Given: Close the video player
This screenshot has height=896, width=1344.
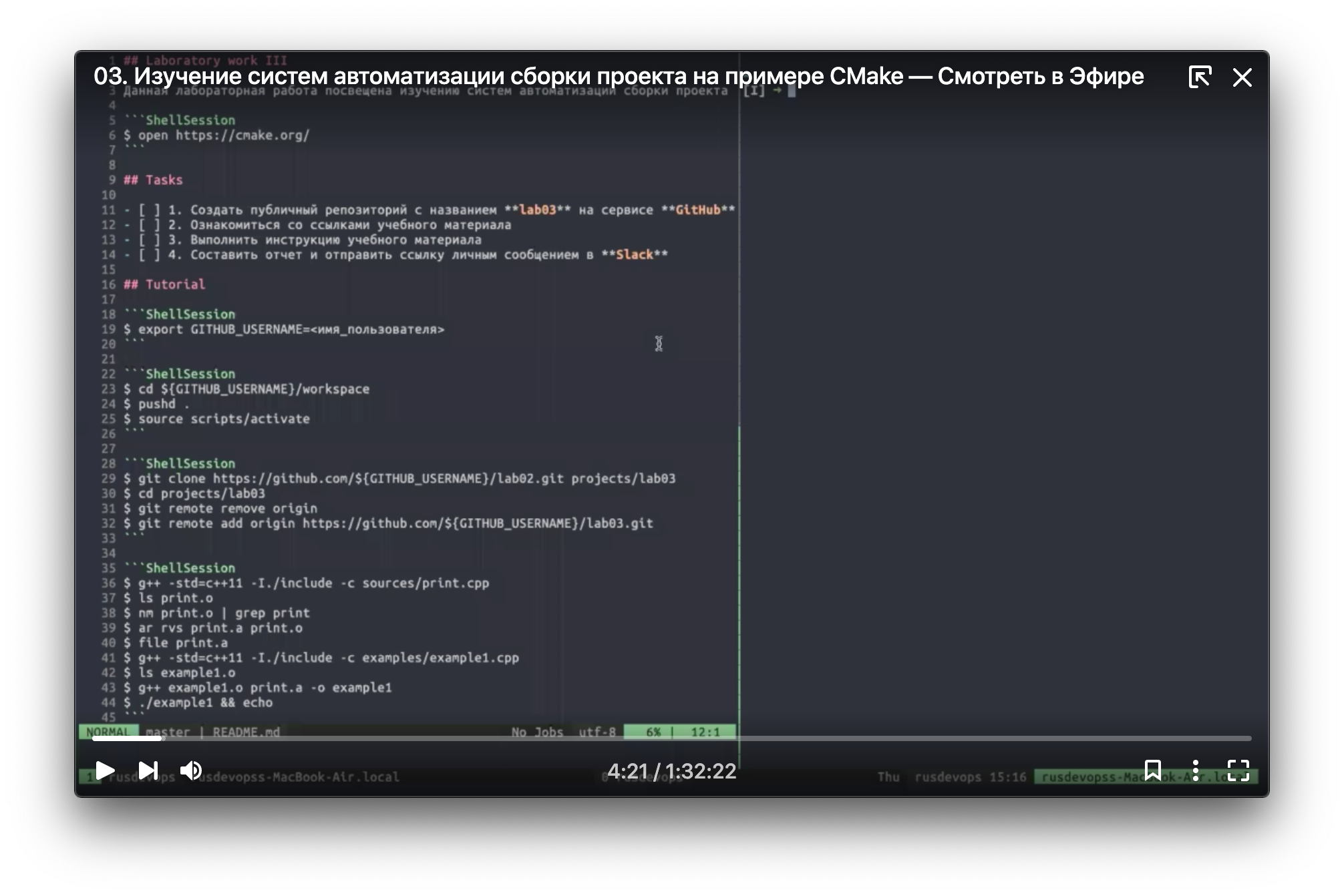Looking at the screenshot, I should [x=1242, y=77].
